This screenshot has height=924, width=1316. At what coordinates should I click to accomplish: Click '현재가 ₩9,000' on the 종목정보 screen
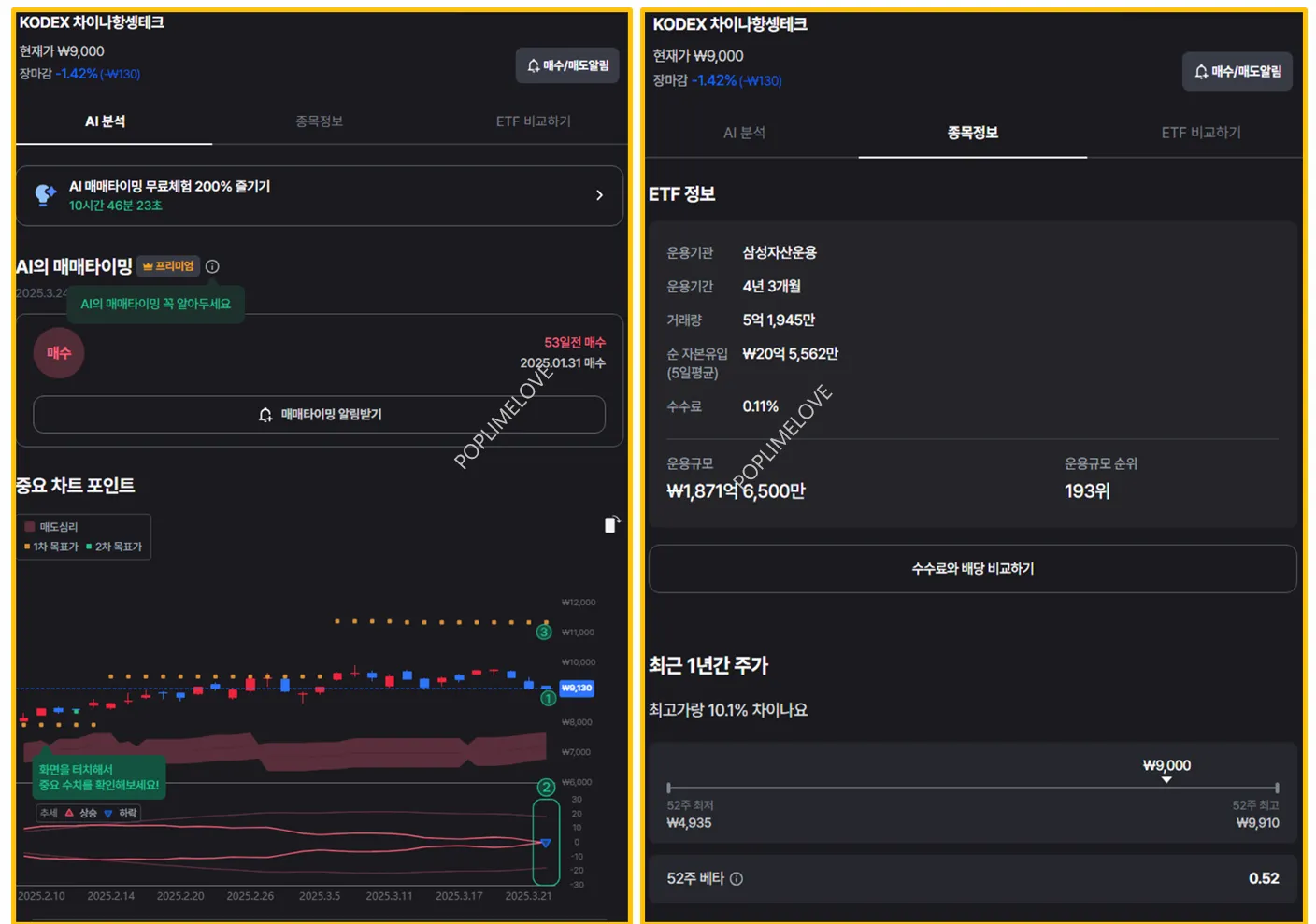tap(698, 56)
